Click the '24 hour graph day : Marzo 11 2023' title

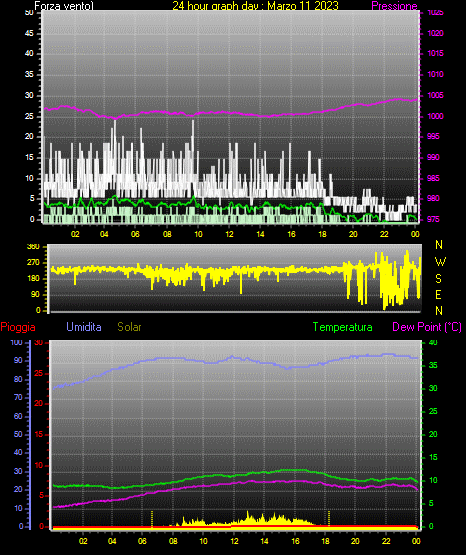click(255, 6)
